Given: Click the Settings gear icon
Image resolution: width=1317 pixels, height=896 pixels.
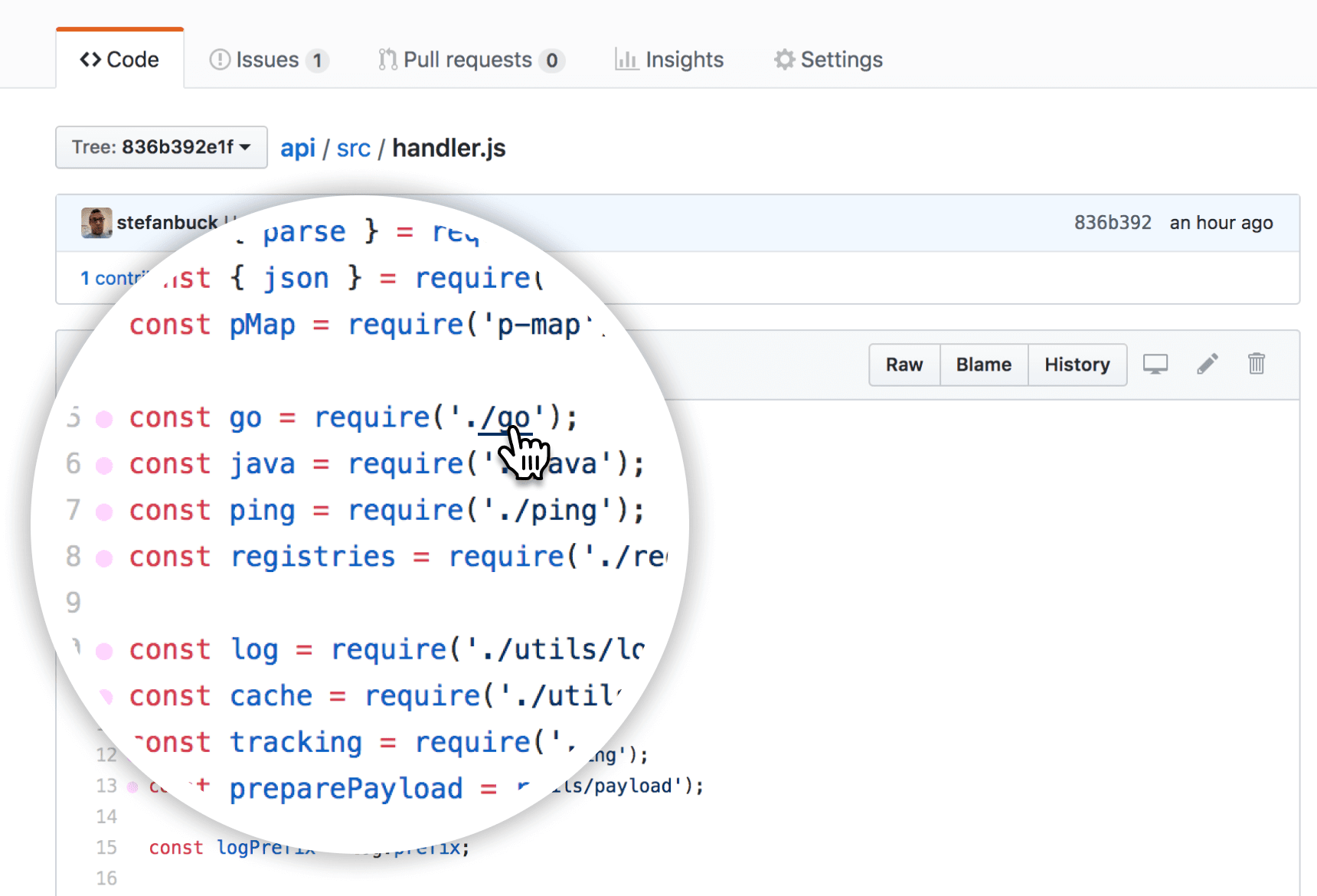Looking at the screenshot, I should [784, 60].
